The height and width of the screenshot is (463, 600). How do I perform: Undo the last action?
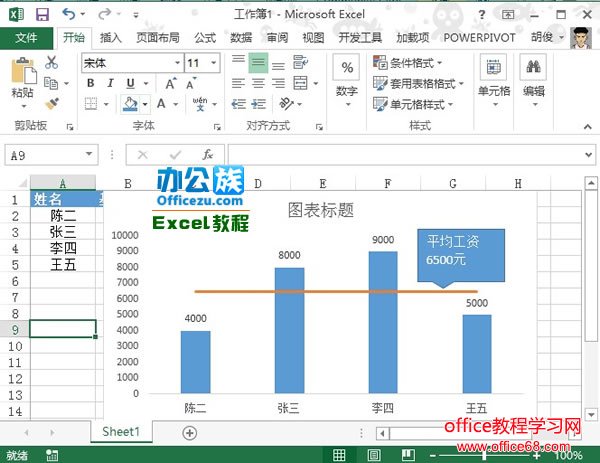click(x=69, y=14)
